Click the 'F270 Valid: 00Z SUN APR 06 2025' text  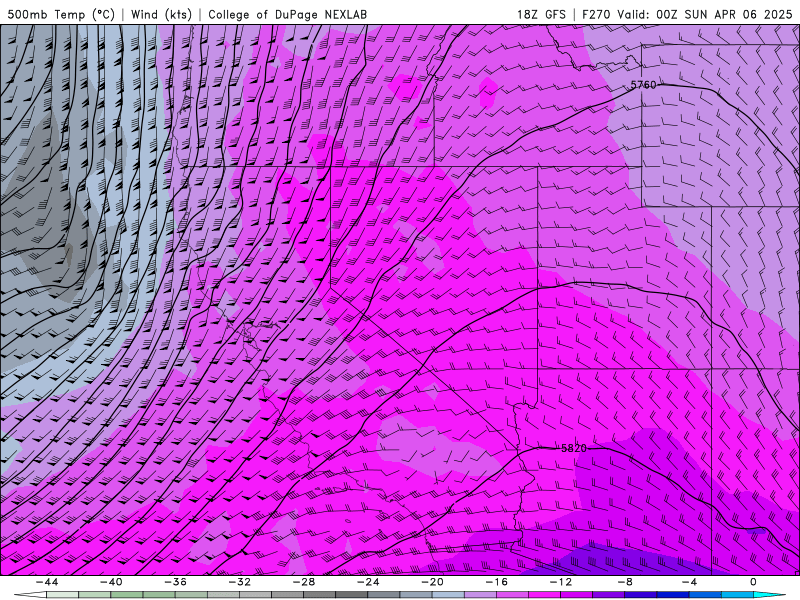click(x=687, y=14)
